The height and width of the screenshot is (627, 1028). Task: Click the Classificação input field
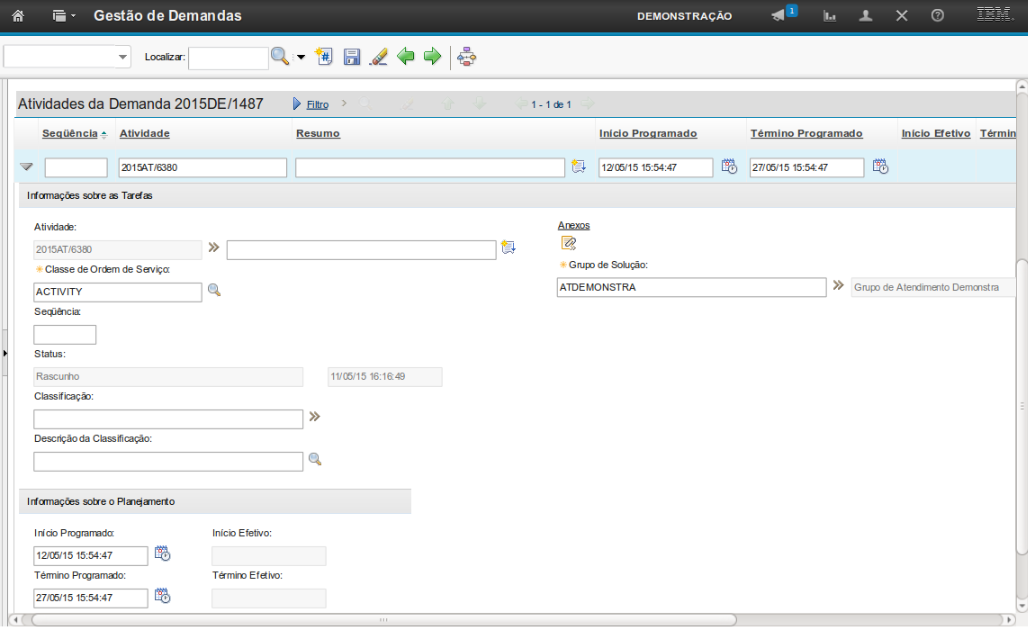[168, 419]
